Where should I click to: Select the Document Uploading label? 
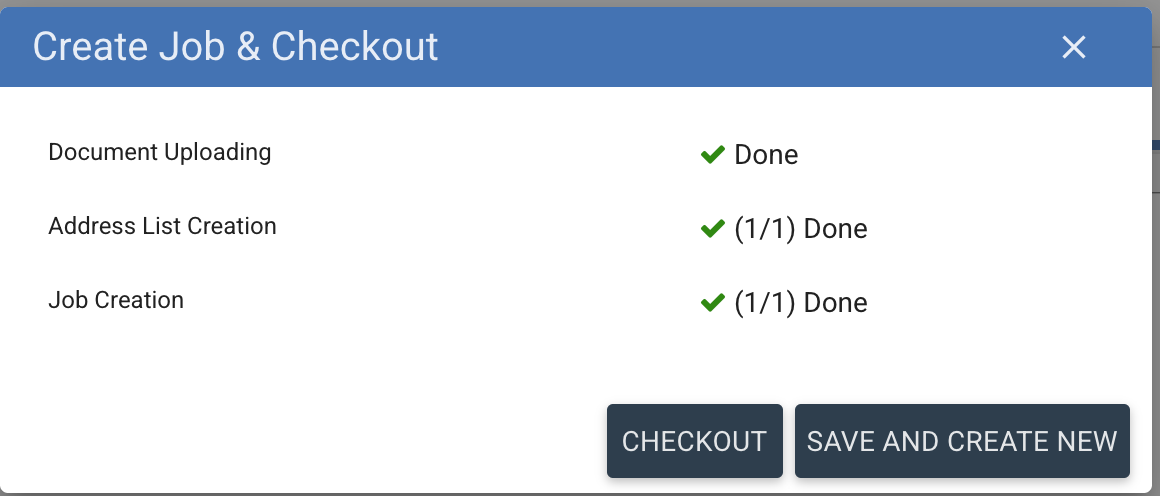[x=160, y=152]
